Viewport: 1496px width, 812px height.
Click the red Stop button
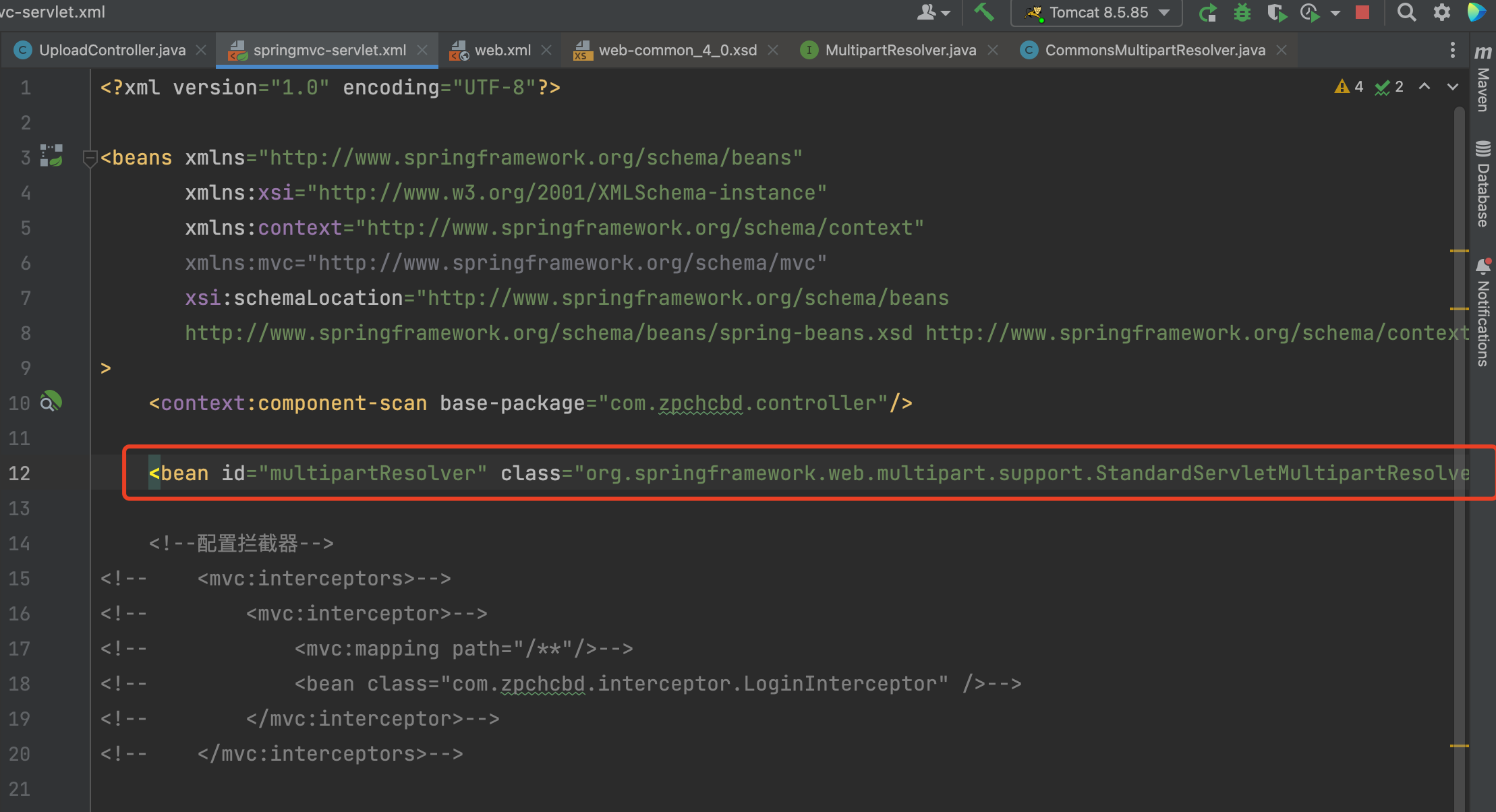click(x=1362, y=12)
